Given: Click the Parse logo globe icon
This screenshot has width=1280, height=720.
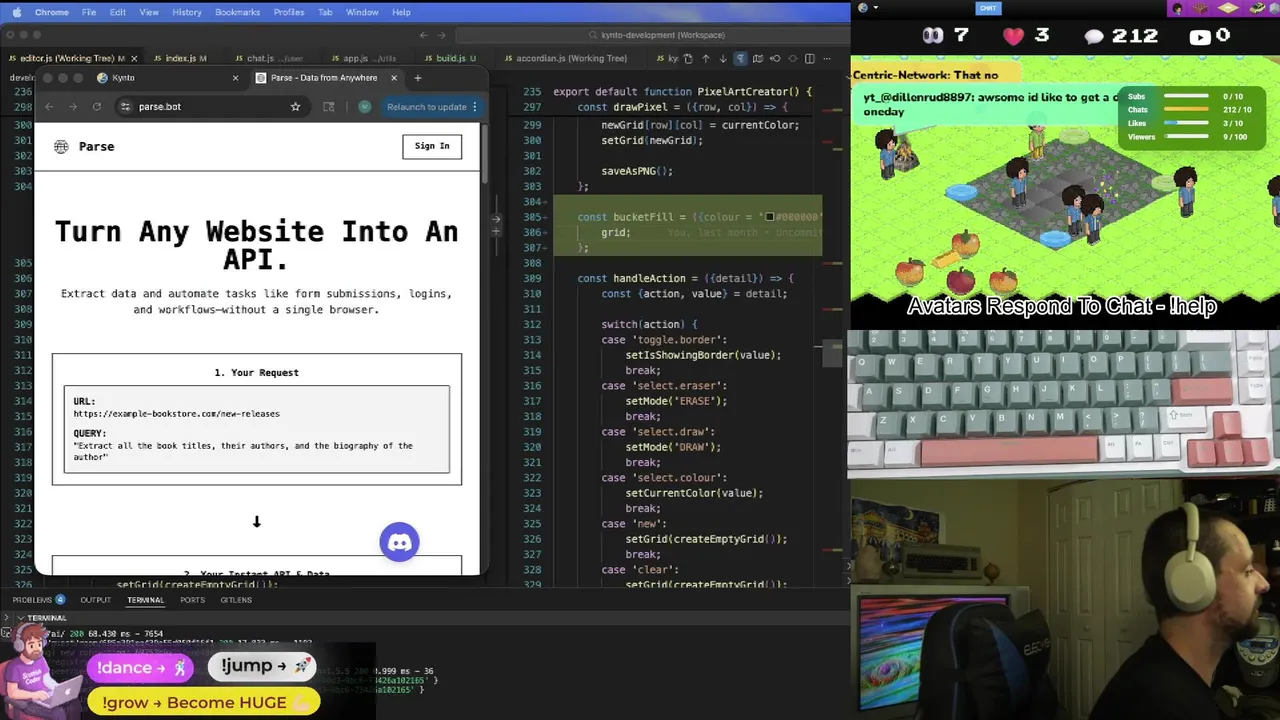Looking at the screenshot, I should (x=61, y=146).
